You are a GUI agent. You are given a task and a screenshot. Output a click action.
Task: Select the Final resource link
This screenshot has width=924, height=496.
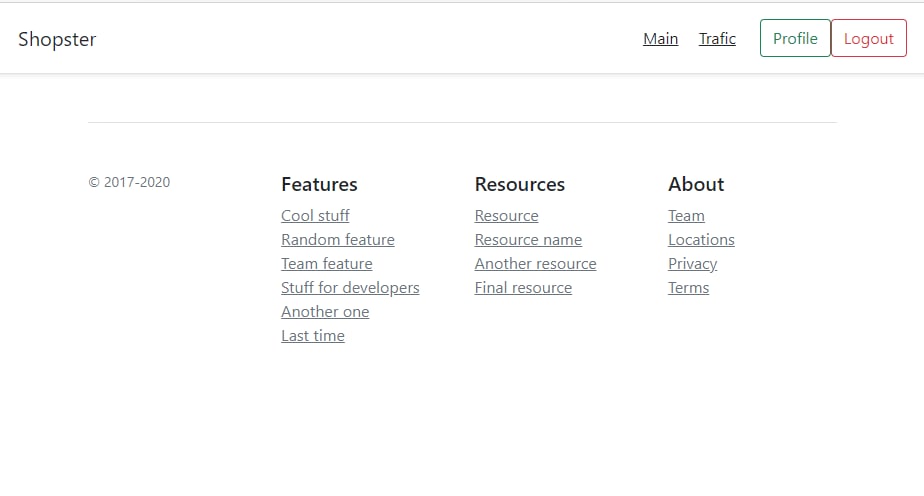pyautogui.click(x=523, y=288)
